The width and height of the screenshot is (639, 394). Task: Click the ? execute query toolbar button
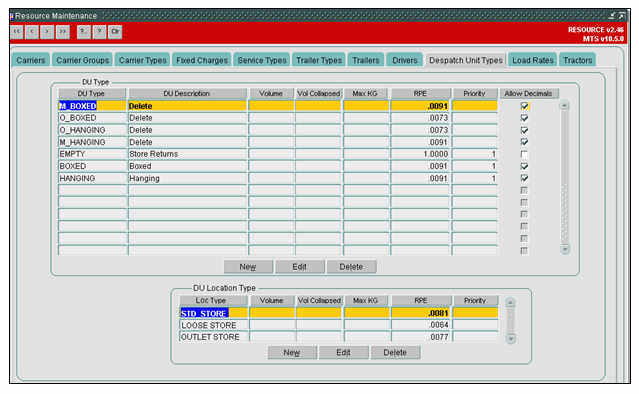click(99, 32)
